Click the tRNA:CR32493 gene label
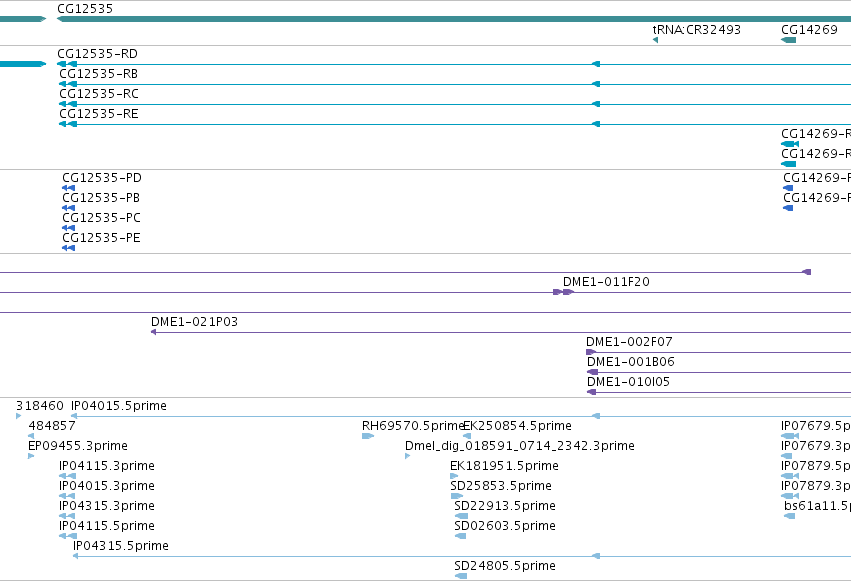 coord(696,30)
